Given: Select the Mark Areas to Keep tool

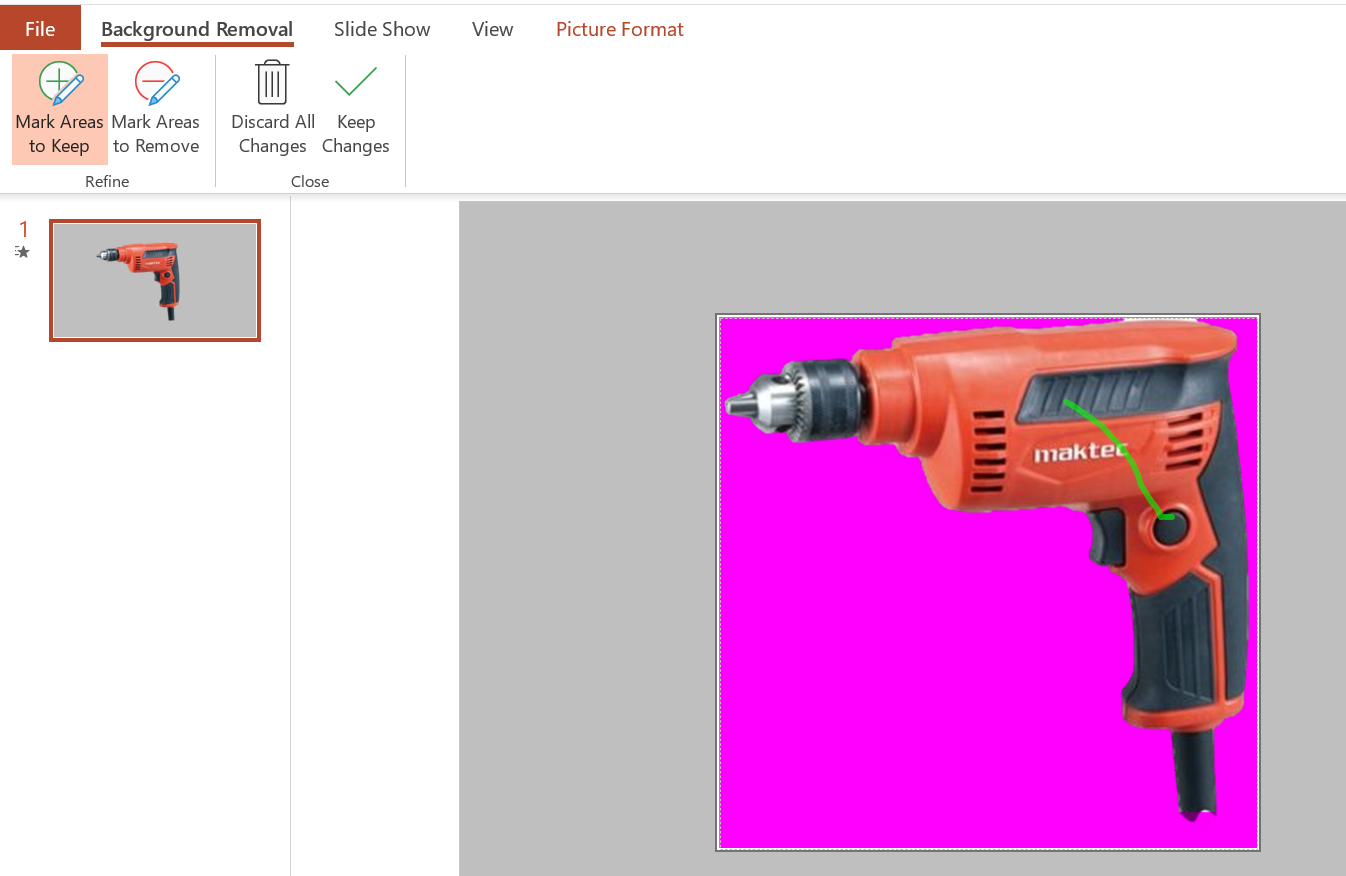Looking at the screenshot, I should (60, 109).
